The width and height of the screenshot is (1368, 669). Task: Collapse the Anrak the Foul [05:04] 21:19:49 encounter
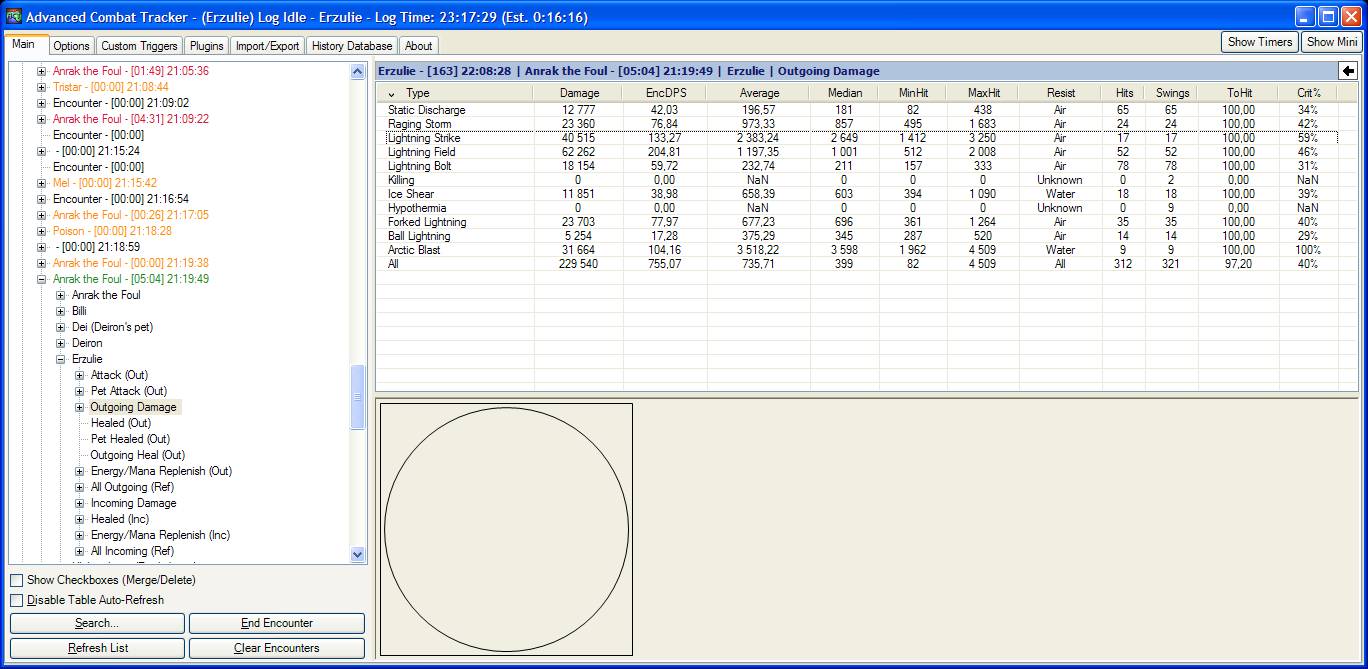[x=42, y=279]
